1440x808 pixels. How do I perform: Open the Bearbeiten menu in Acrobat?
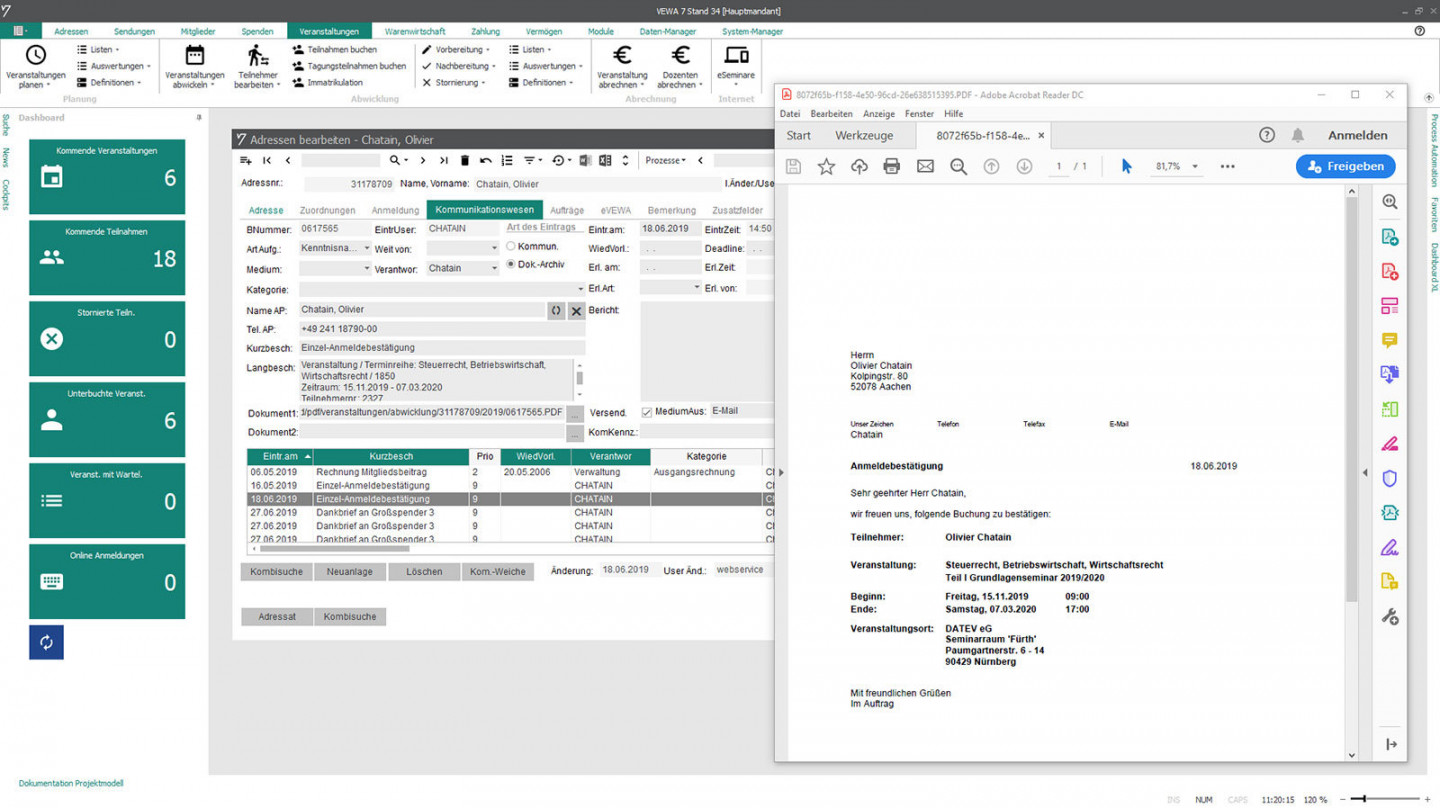point(831,114)
